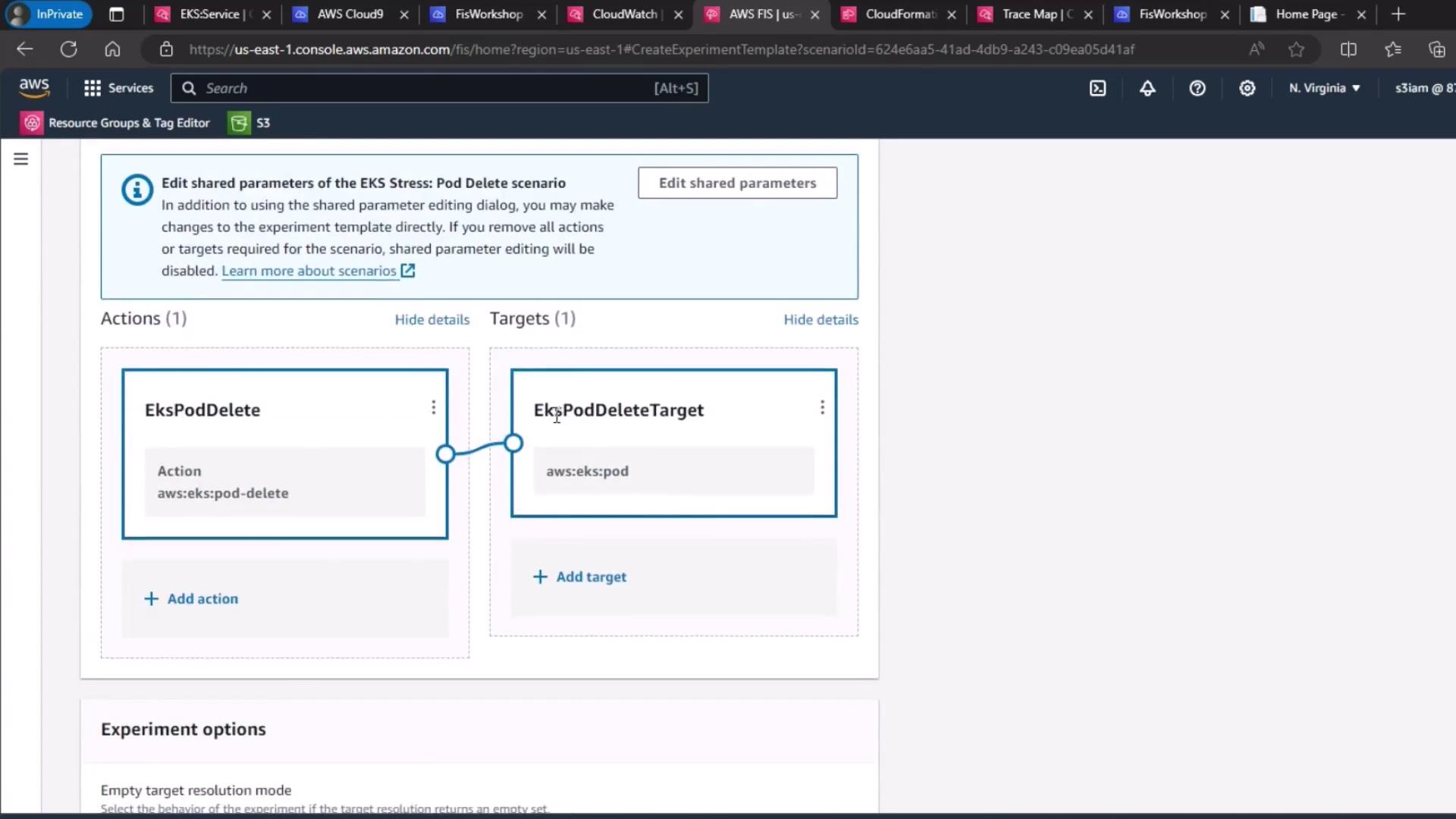This screenshot has width=1456, height=819.
Task: Open the notifications bell
Action: click(x=1147, y=88)
